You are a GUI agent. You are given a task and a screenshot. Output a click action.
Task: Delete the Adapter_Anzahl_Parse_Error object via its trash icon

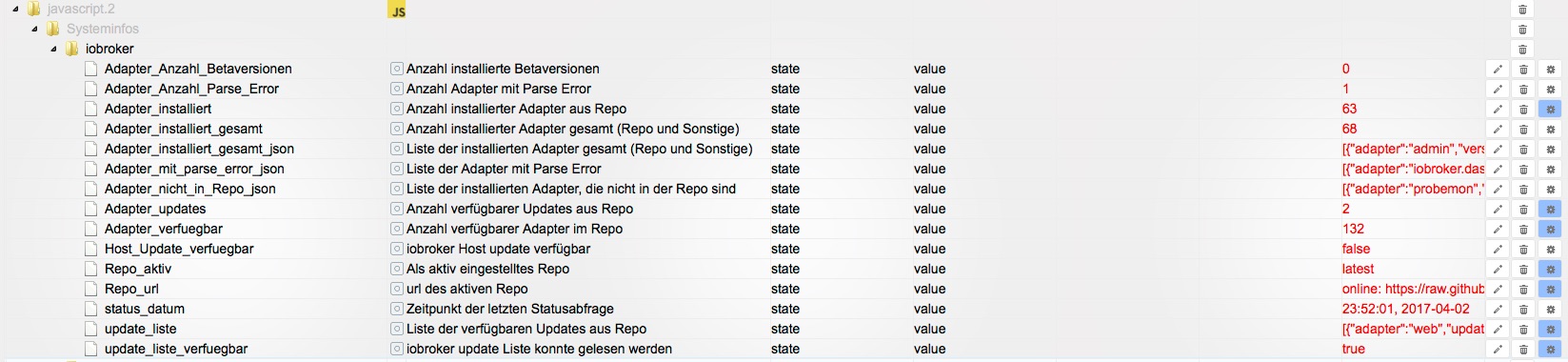click(1523, 89)
